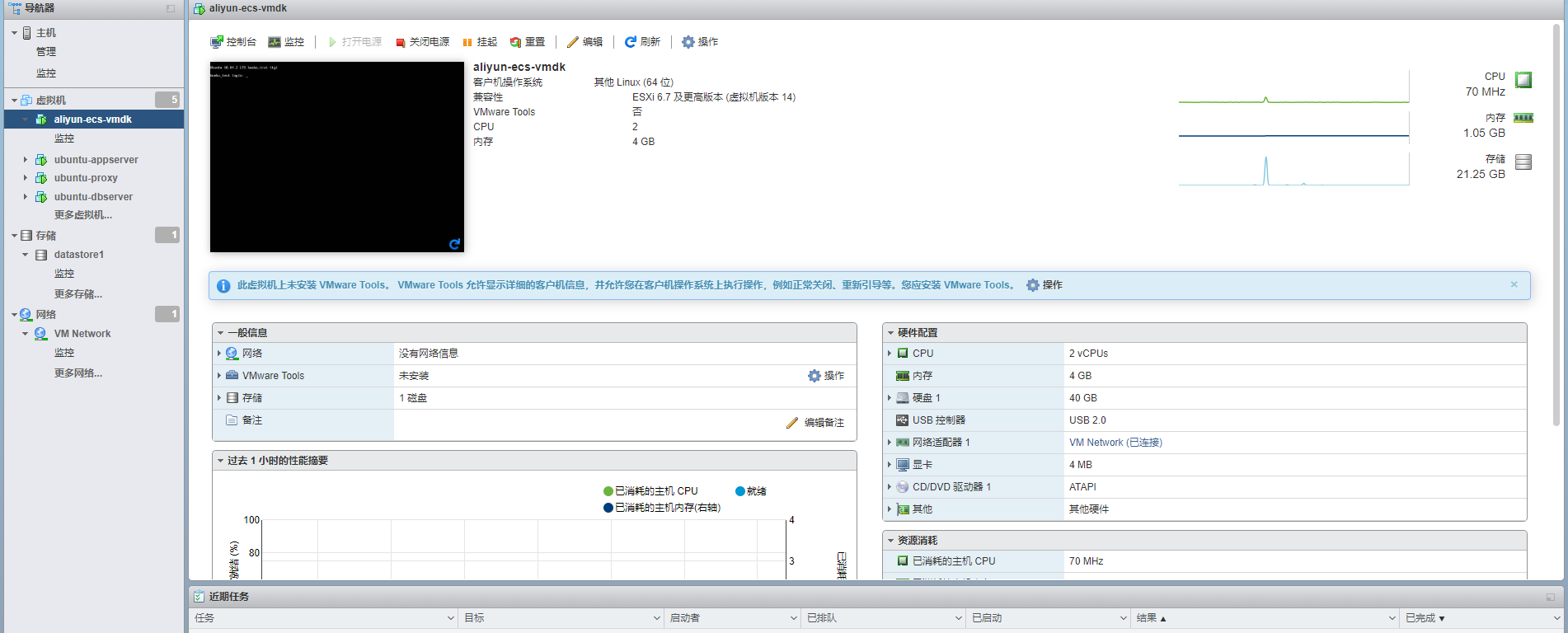Image resolution: width=1568 pixels, height=633 pixels.
Task: Click the power off toolbar icon
Action: click(x=401, y=43)
